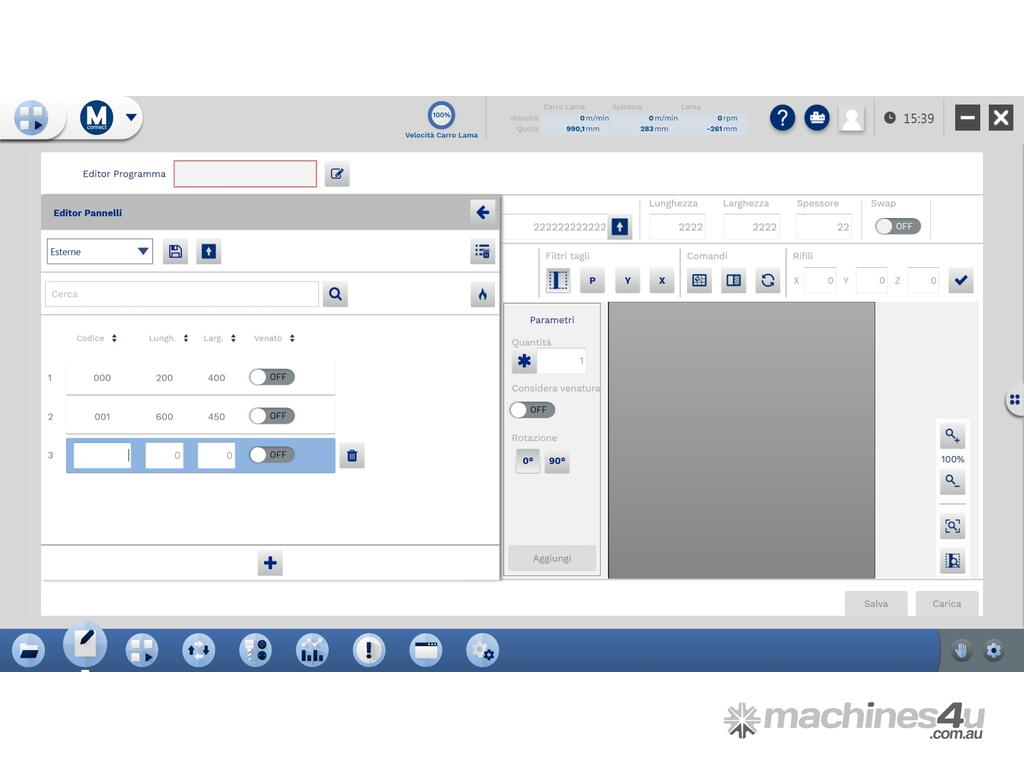Open the statistics chart tab in bottom bar
The image size is (1024, 768).
click(312, 651)
